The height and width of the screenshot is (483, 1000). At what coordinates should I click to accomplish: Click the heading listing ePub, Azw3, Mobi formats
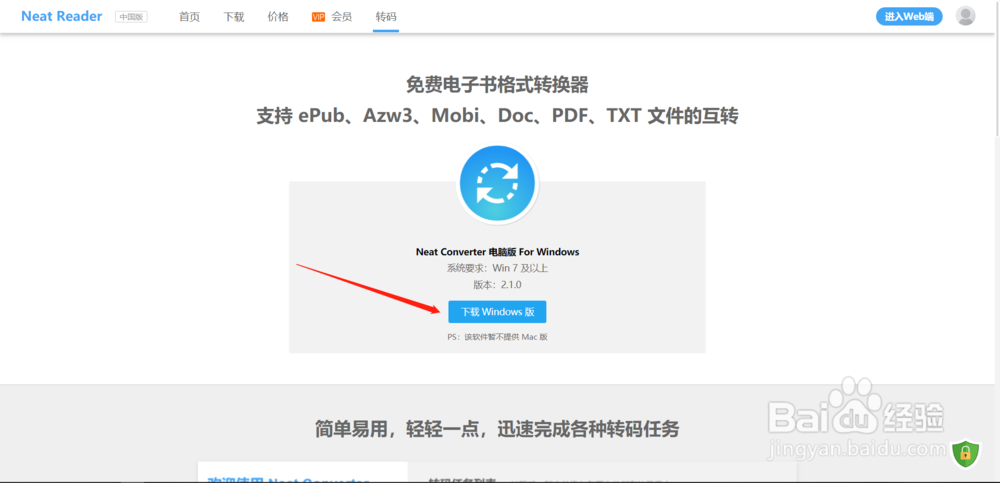click(x=497, y=116)
